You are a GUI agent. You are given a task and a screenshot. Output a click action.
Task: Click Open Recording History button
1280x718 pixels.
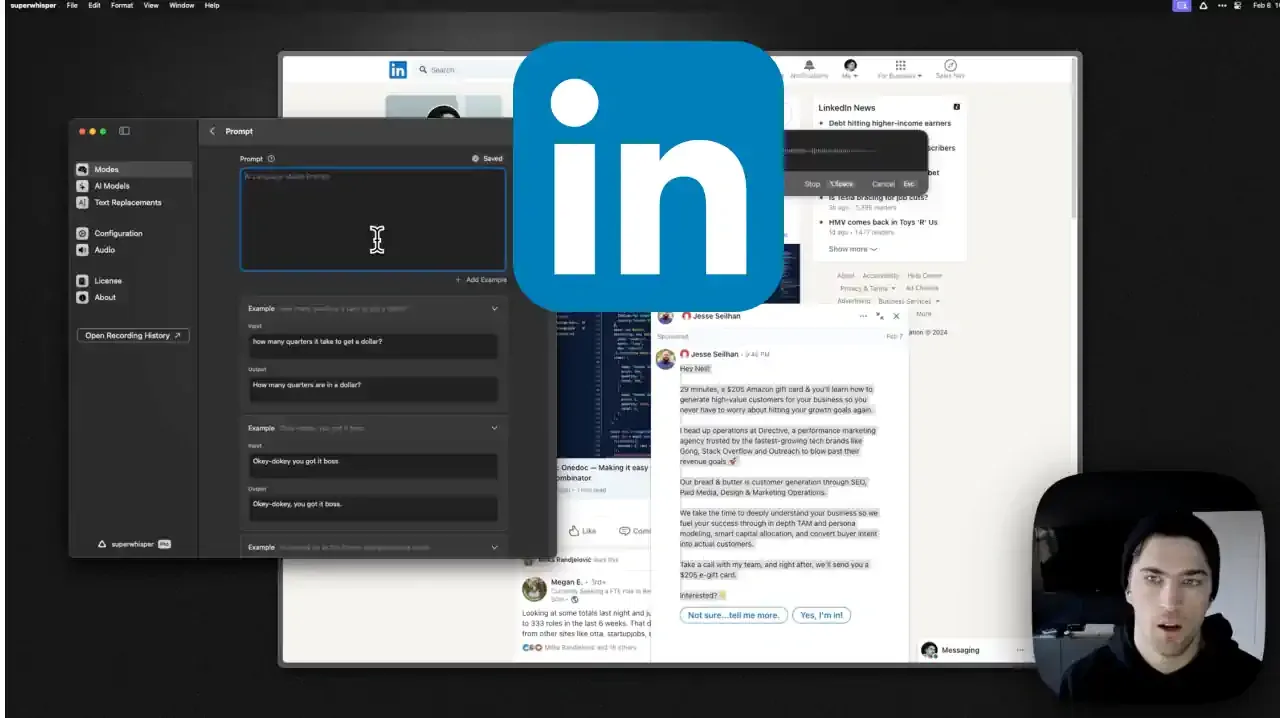[133, 336]
